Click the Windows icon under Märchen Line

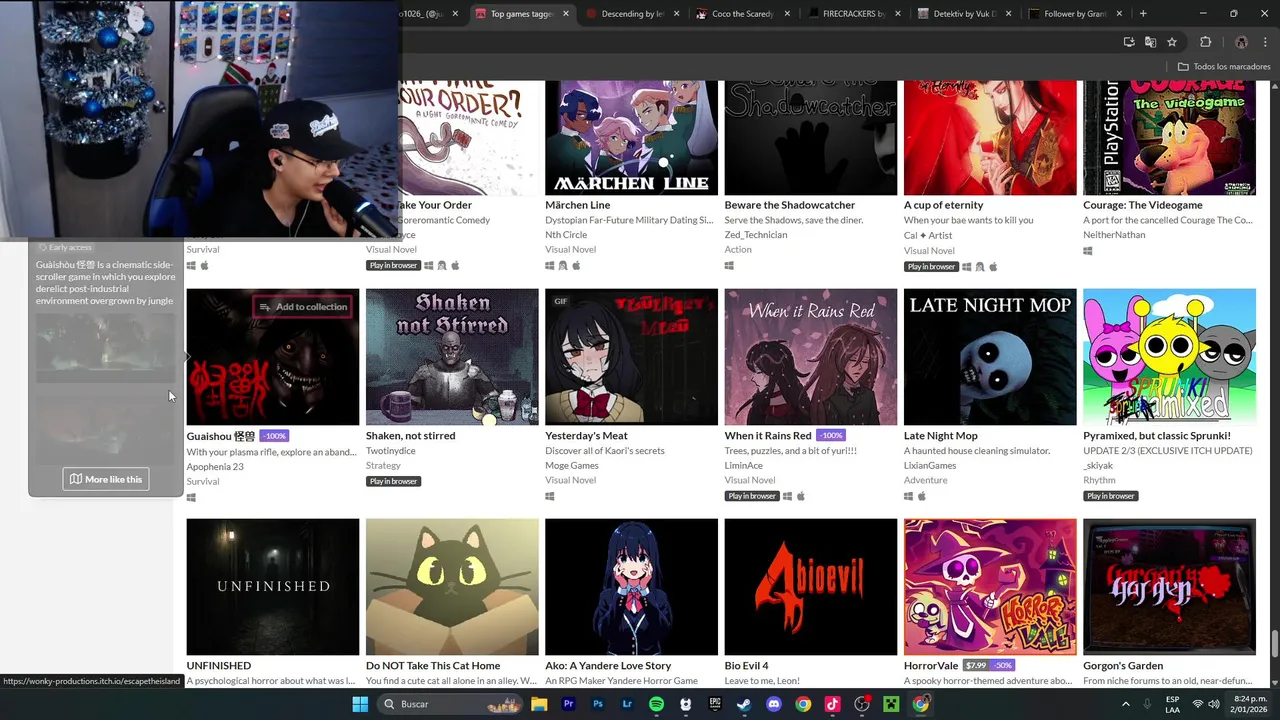[550, 266]
